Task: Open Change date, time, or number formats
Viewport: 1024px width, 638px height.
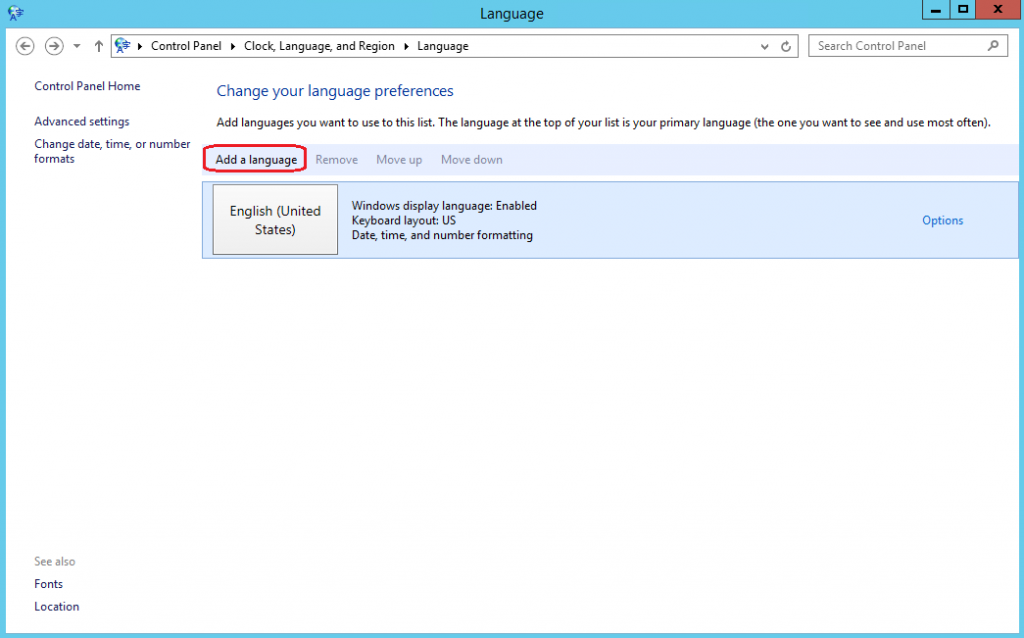Action: click(x=112, y=151)
